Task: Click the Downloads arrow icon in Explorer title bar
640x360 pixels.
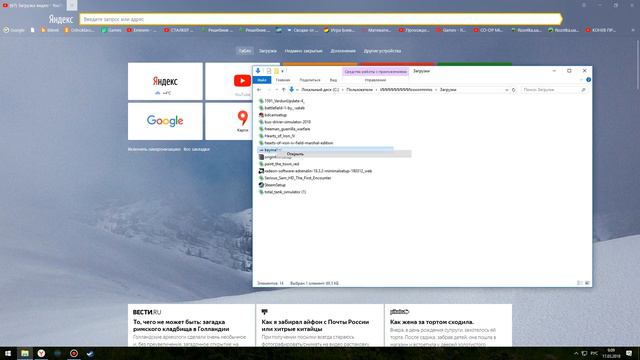Action: coord(258,71)
